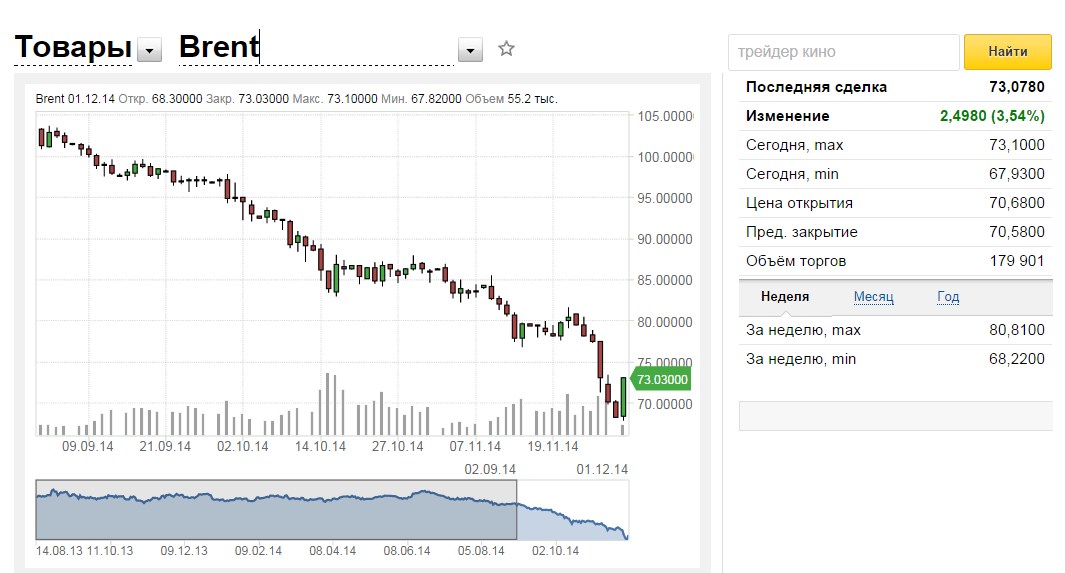
Task: Switch to the Год tab
Action: [948, 297]
